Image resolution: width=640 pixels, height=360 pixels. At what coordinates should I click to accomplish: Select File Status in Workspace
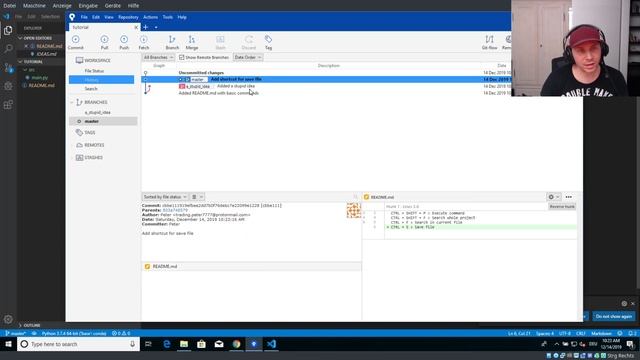pos(94,71)
